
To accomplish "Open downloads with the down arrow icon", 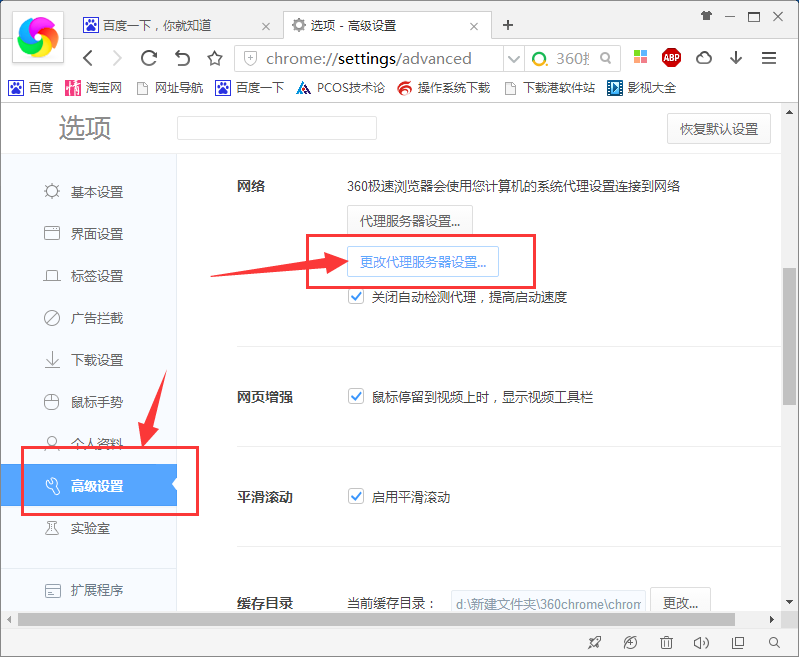I will pyautogui.click(x=736, y=58).
